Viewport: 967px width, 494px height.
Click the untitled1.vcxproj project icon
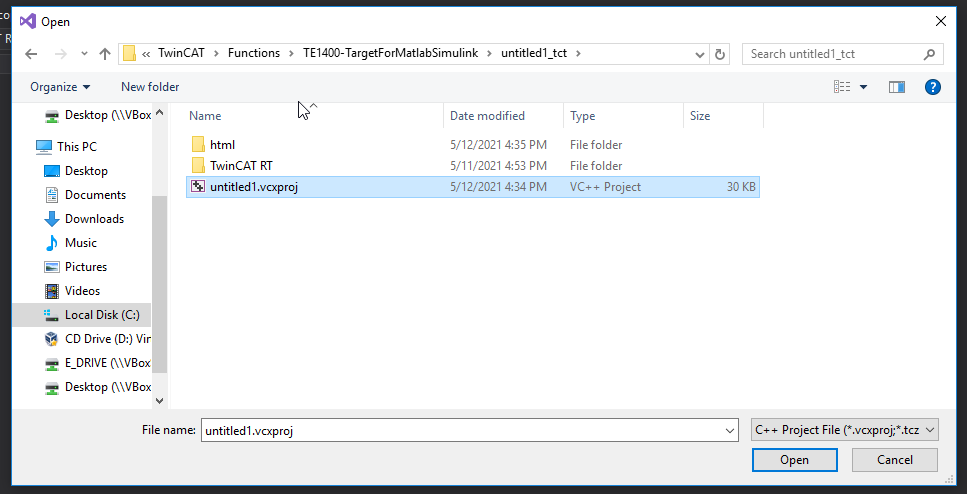pos(198,187)
